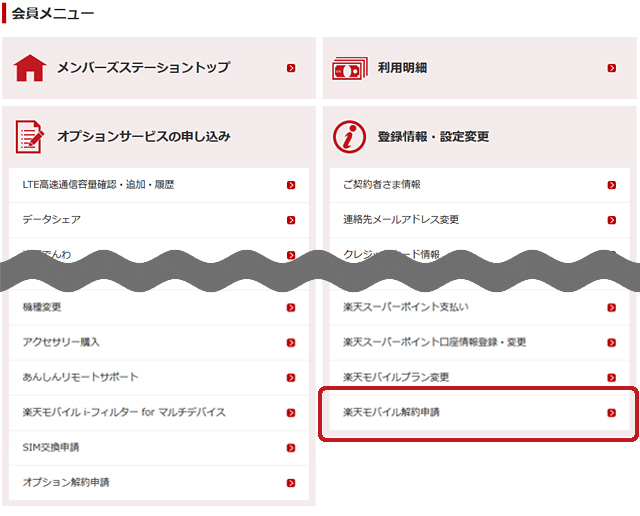640x516 pixels.
Task: Click arrow icon in メンバーズステーショントップ row
Action: (291, 68)
